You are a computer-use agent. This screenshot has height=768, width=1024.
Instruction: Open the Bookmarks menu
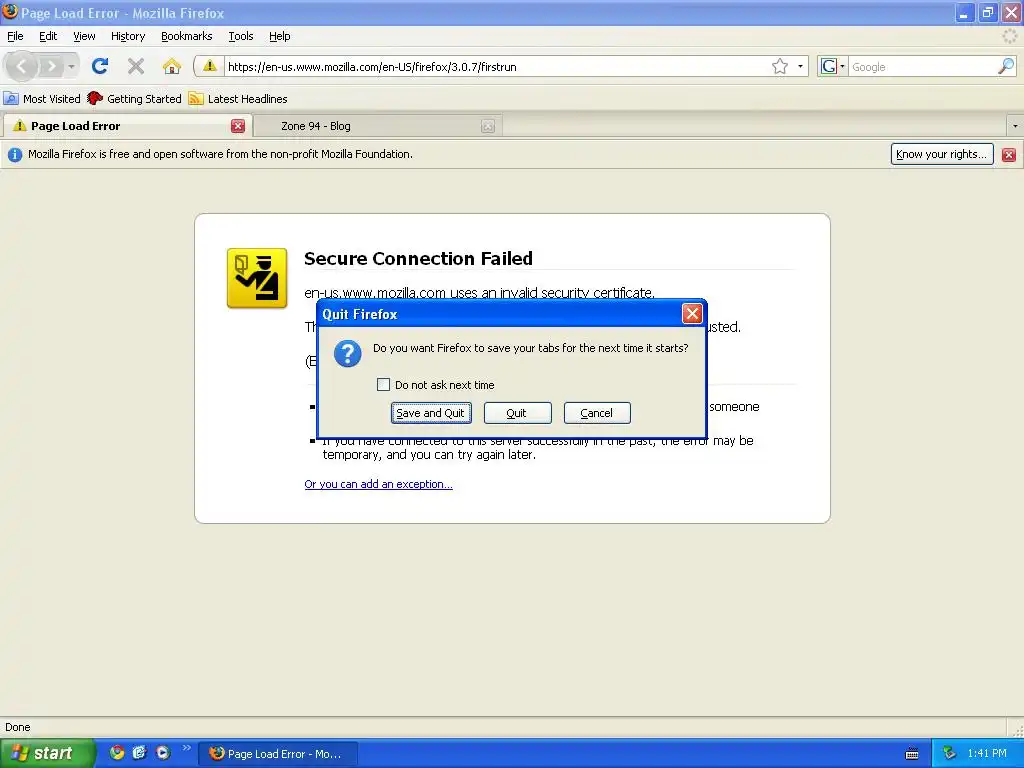187,37
